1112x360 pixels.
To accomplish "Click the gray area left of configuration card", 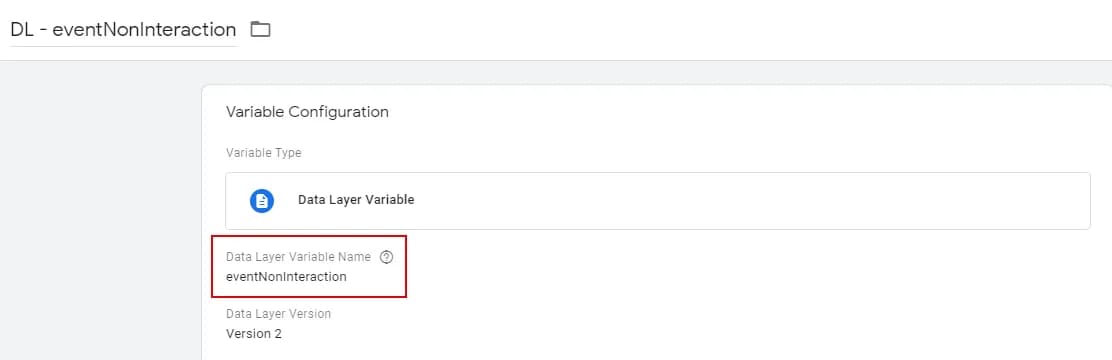I will [101, 213].
